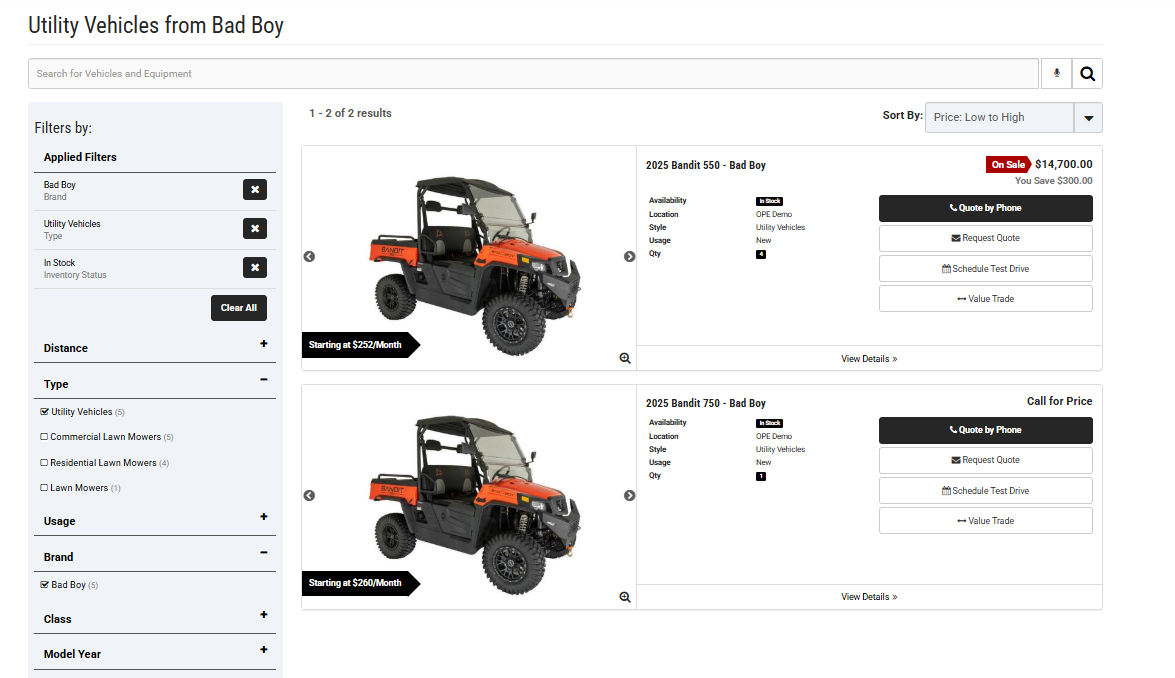Screen dimensions: 1175x678
Task: Expand the Model Year filter section
Action: 264,650
